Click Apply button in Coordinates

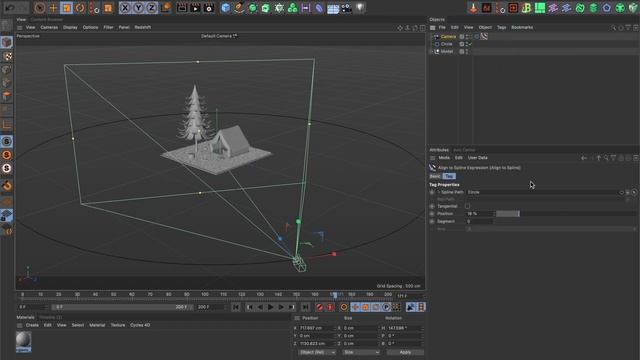[405, 352]
